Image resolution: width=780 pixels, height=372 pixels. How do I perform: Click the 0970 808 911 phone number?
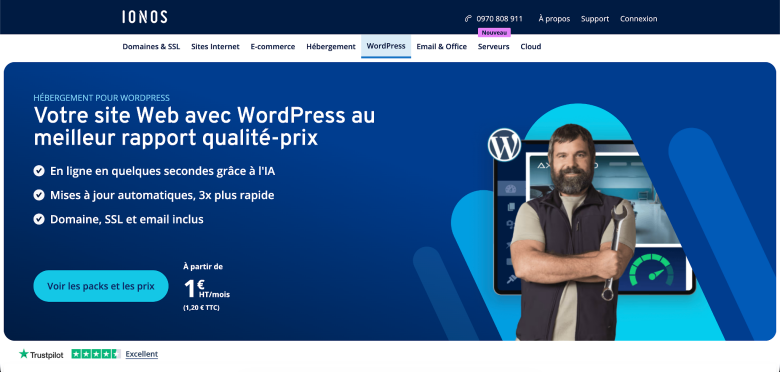pyautogui.click(x=499, y=19)
